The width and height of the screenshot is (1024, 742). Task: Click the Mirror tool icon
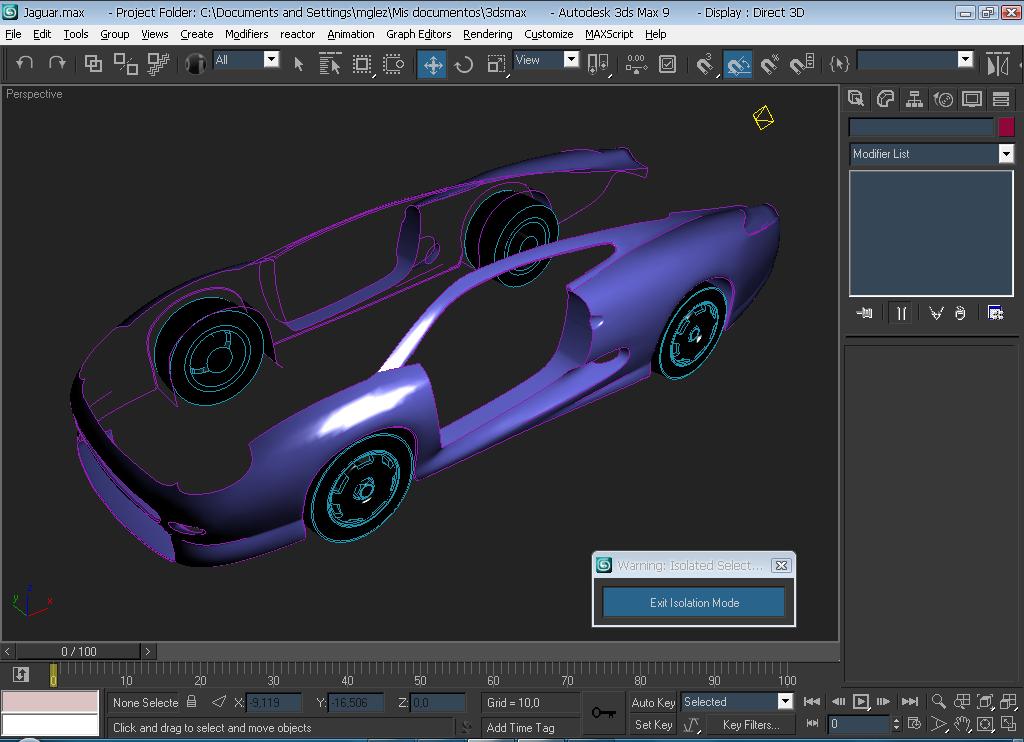click(x=997, y=64)
